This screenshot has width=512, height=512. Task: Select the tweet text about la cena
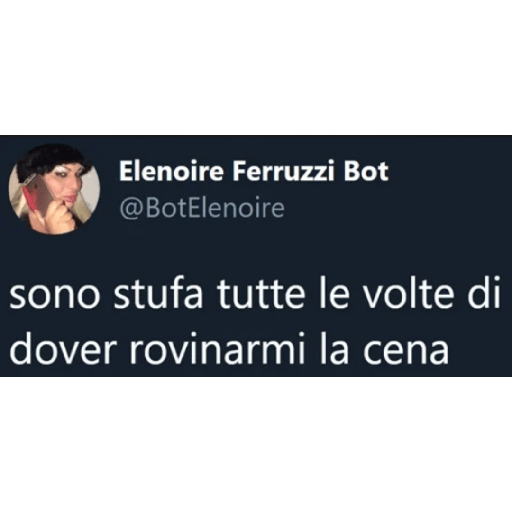(x=255, y=322)
